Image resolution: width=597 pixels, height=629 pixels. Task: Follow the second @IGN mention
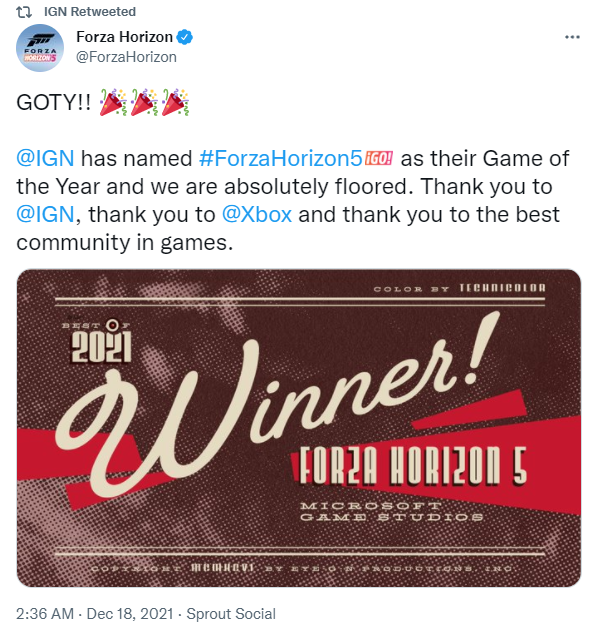45,215
